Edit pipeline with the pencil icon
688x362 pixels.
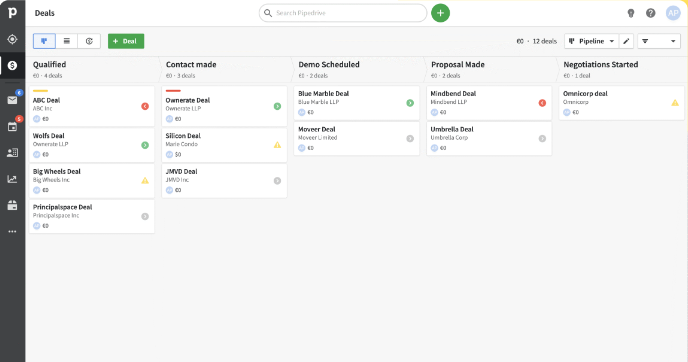[x=626, y=41]
